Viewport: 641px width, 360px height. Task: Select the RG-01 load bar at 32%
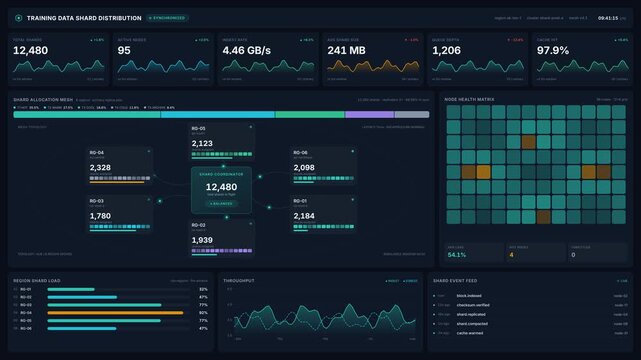(x=71, y=289)
